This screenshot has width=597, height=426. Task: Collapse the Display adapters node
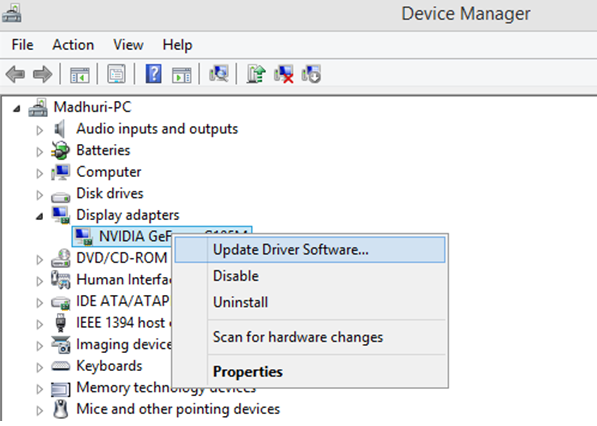point(39,217)
